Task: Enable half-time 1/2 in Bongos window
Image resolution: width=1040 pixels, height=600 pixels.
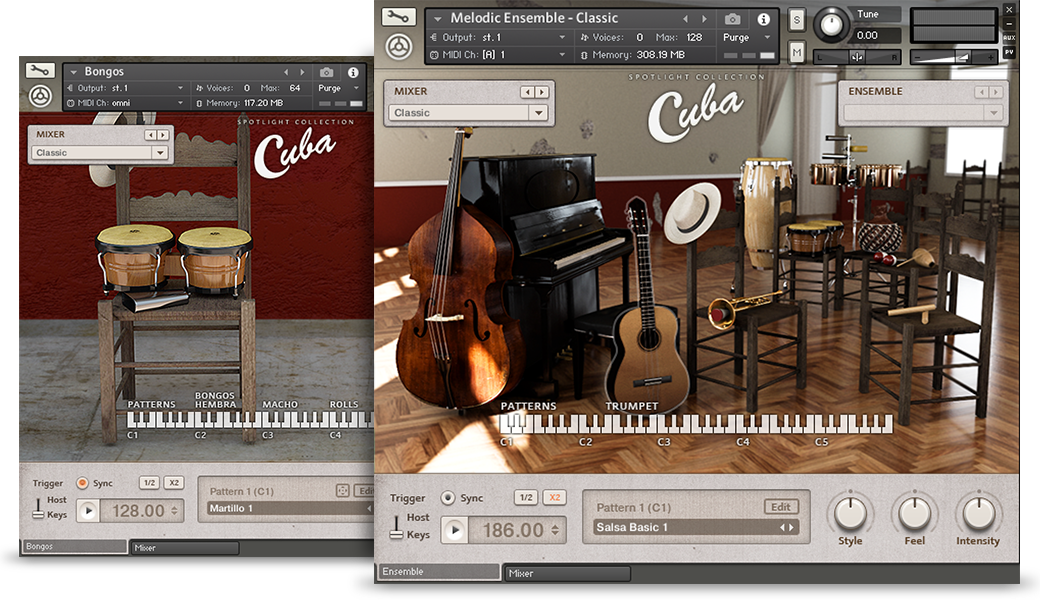Action: point(149,483)
